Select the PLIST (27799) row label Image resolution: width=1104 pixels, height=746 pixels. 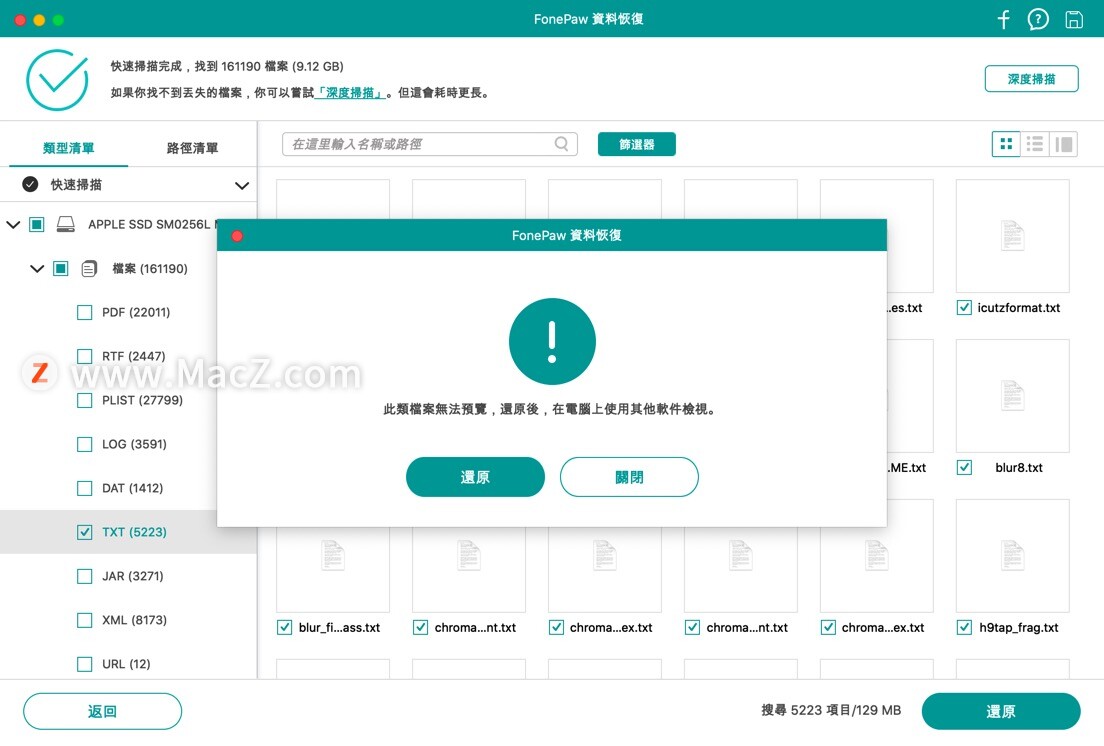[x=142, y=400]
